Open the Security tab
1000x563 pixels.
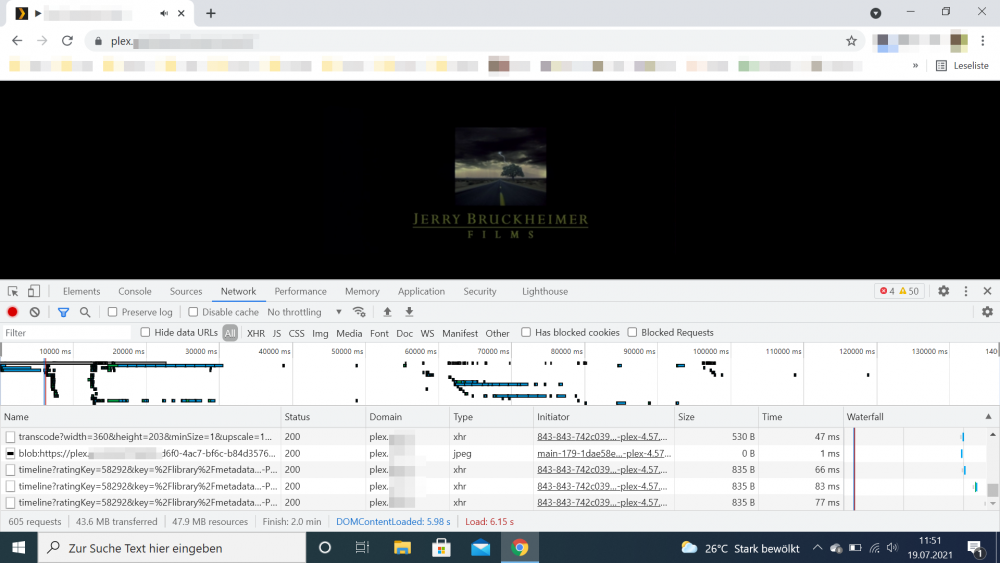click(480, 291)
